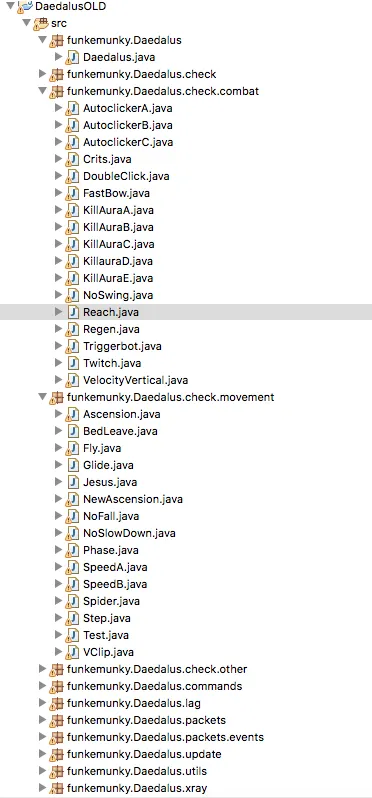Screen dimensions: 372x798
Task: Expand the funkemunky.Daedalus.update package arrow
Action: 42,754
